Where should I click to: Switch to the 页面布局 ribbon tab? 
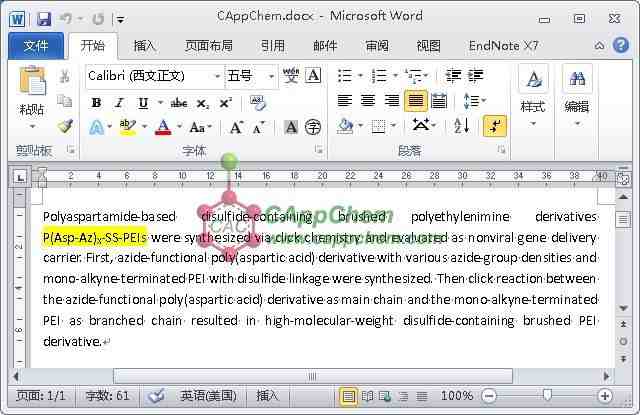[209, 46]
